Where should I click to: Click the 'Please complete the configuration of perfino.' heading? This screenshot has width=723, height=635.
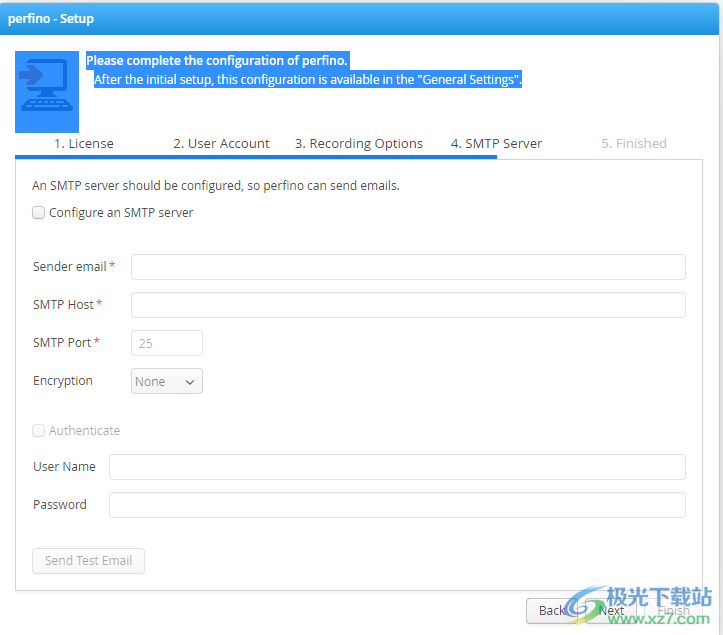tap(217, 60)
